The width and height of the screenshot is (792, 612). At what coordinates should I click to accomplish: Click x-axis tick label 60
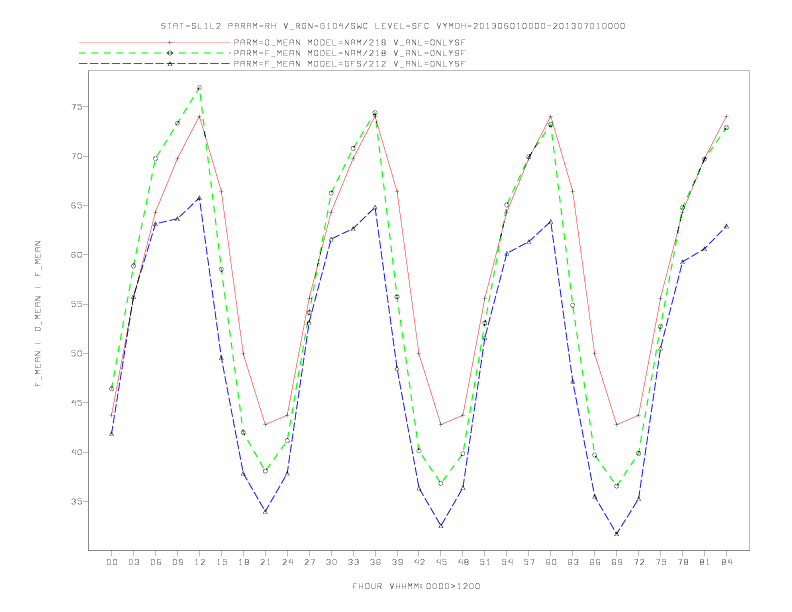[x=551, y=562]
